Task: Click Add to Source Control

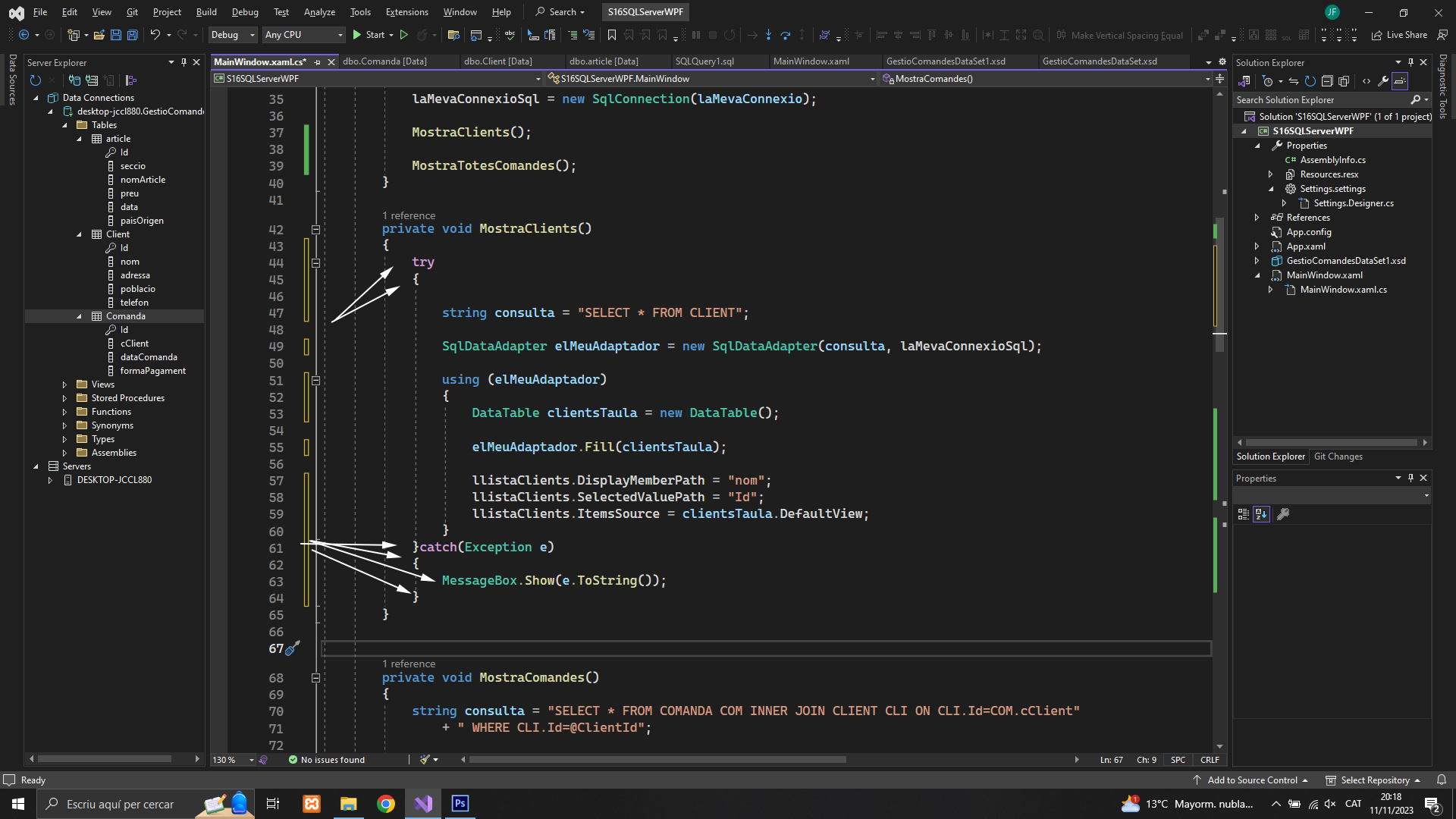Action: tap(1252, 780)
